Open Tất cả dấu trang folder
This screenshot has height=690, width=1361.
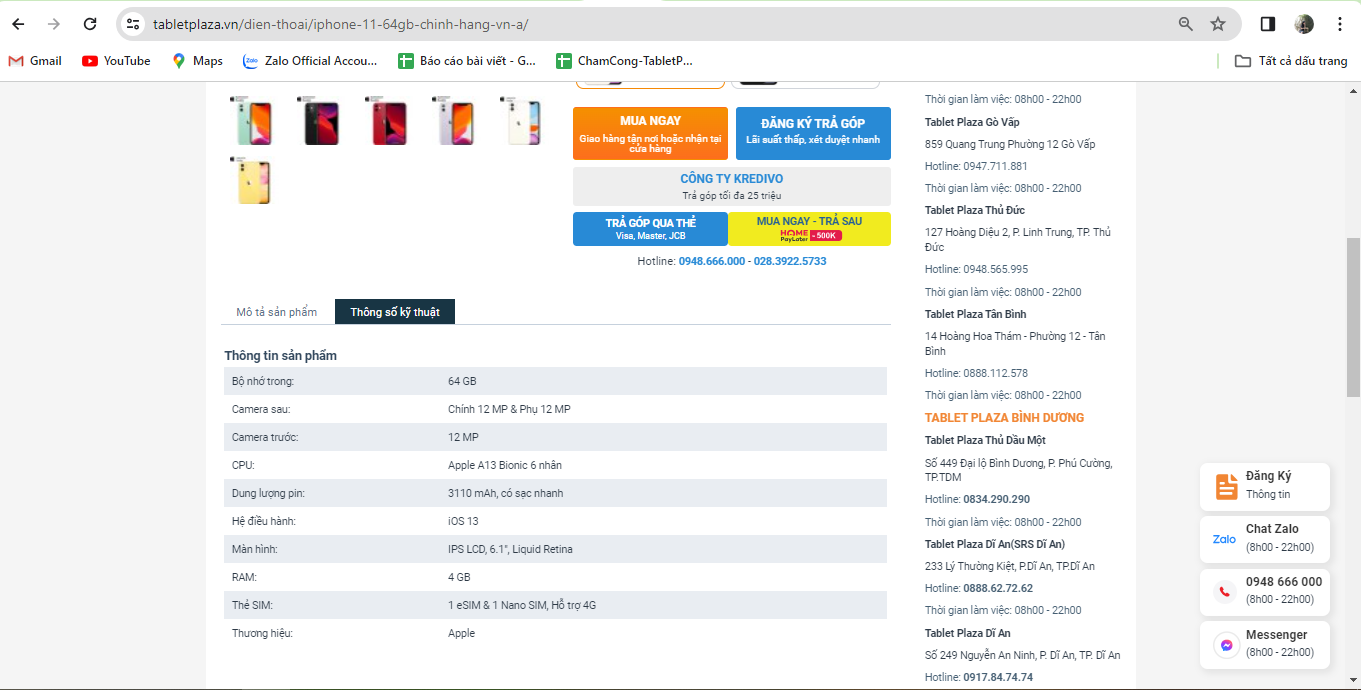(x=1291, y=61)
